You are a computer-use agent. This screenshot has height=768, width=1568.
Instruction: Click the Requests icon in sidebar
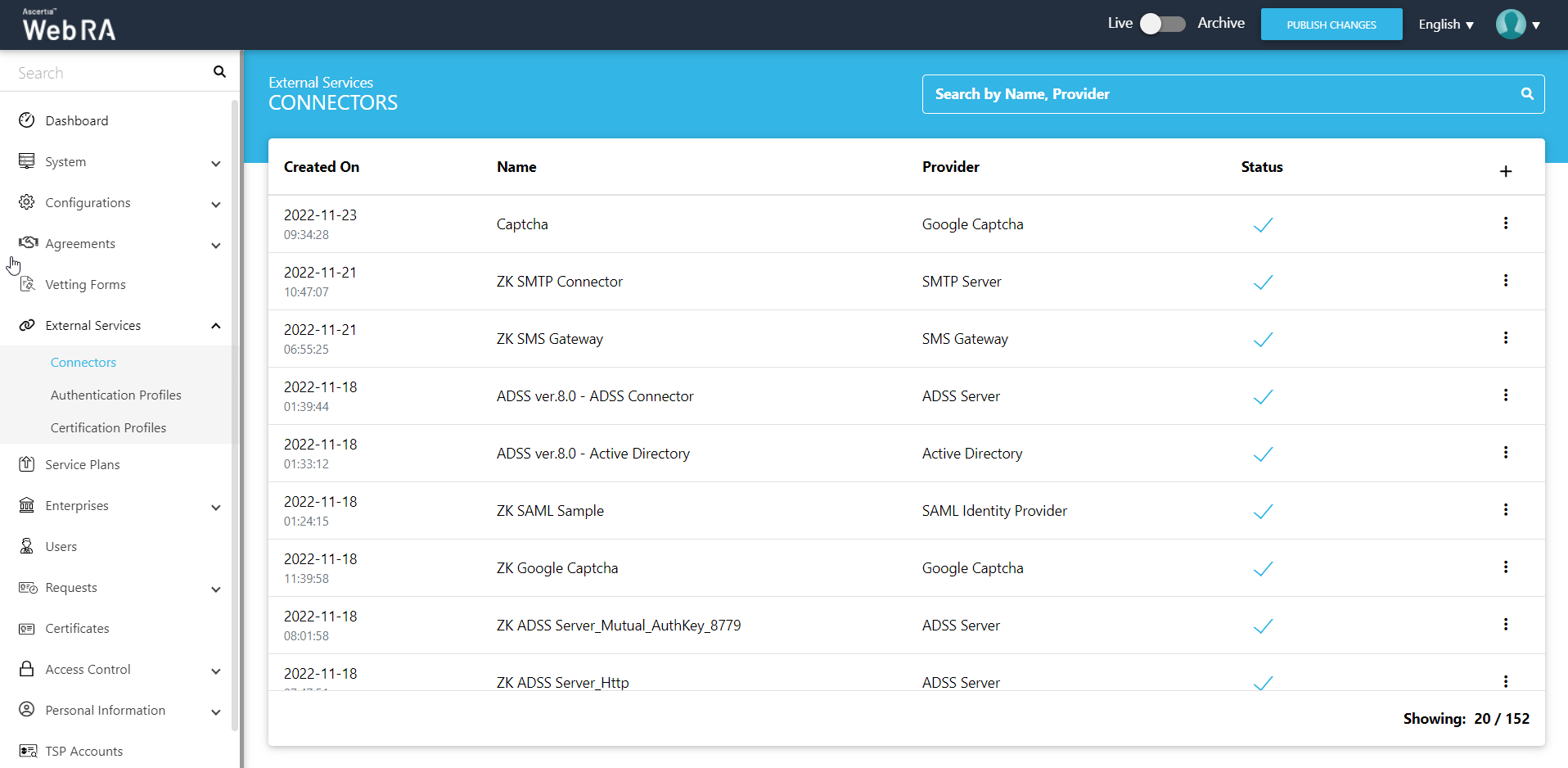(x=28, y=587)
